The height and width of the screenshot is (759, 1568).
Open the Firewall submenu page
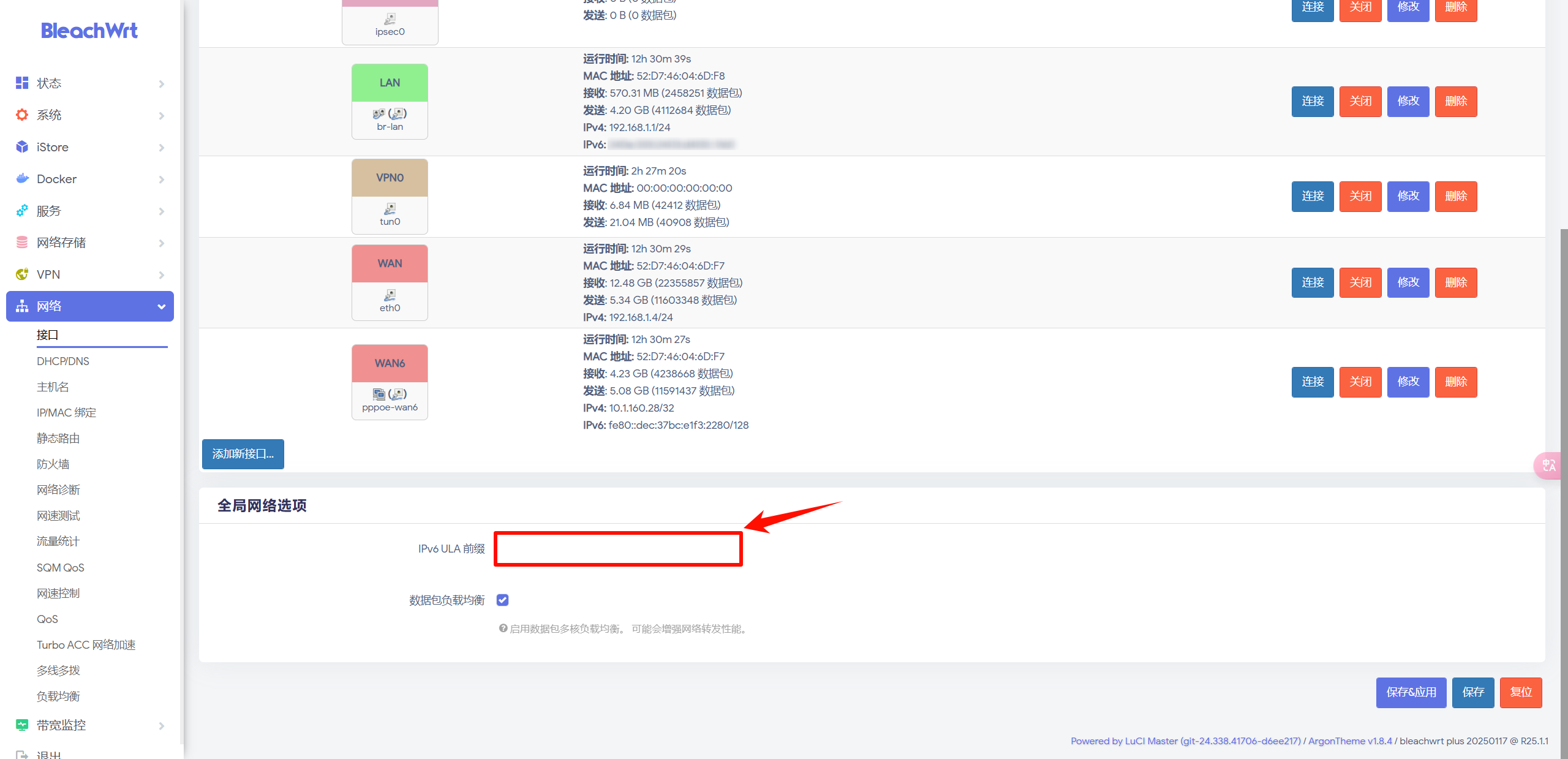point(53,464)
